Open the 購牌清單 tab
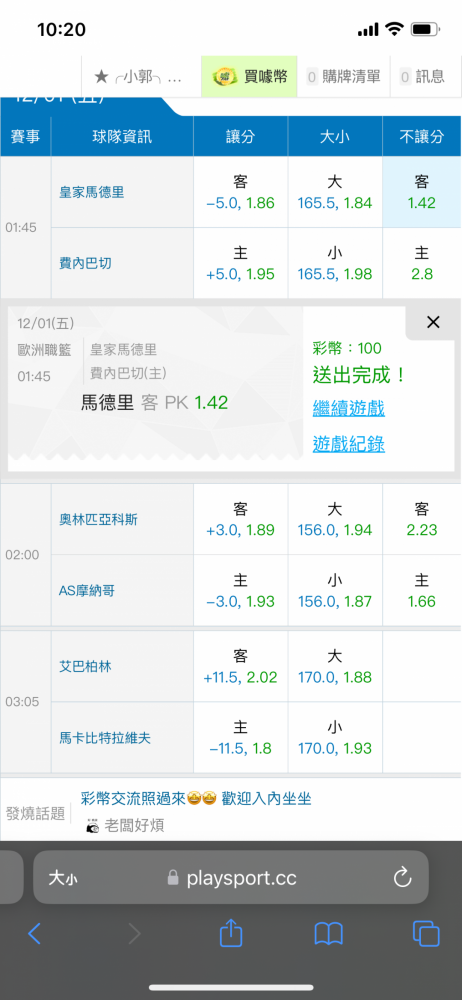The height and width of the screenshot is (1000, 462). click(x=344, y=77)
